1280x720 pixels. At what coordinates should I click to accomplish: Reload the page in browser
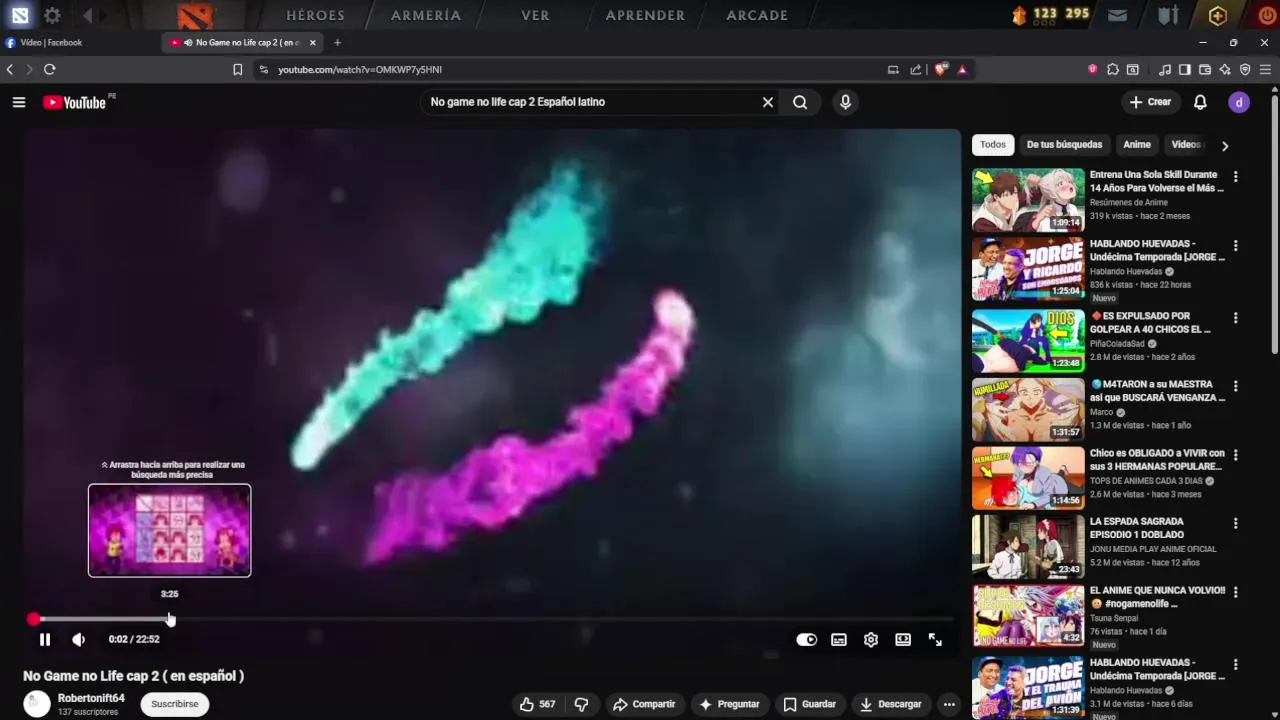[x=49, y=70]
